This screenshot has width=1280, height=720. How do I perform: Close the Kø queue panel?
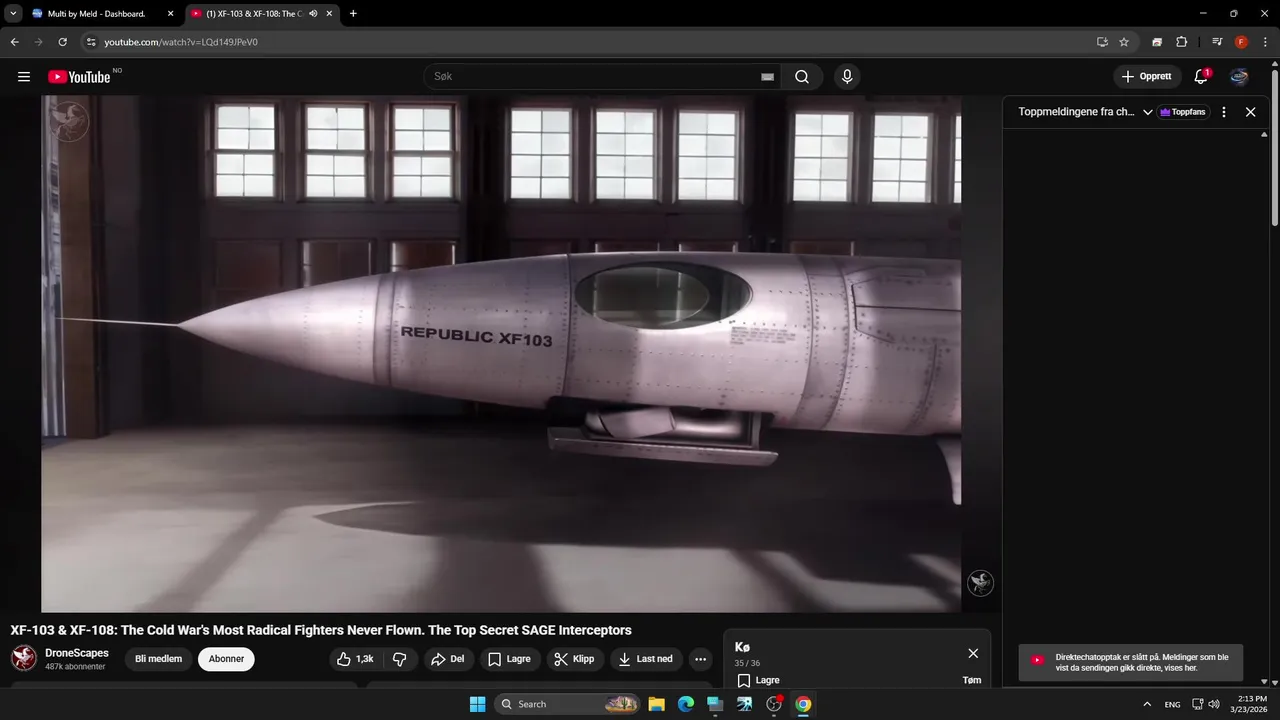coord(973,653)
